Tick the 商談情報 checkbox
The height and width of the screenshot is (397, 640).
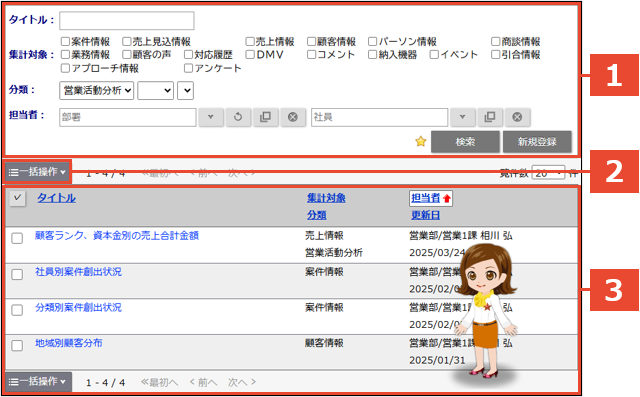[496, 41]
